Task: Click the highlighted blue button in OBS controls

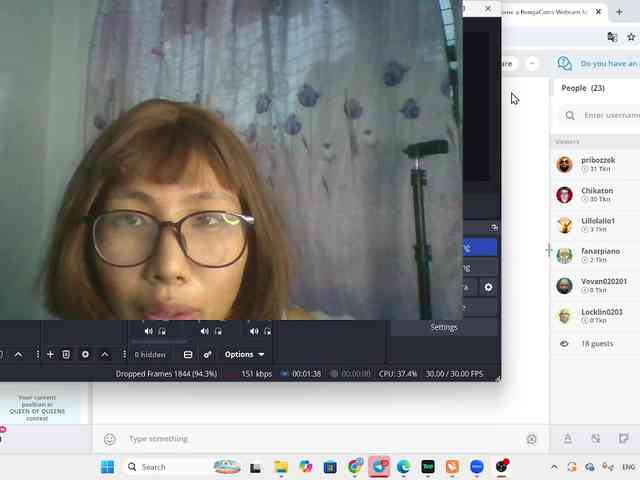Action: [x=480, y=248]
